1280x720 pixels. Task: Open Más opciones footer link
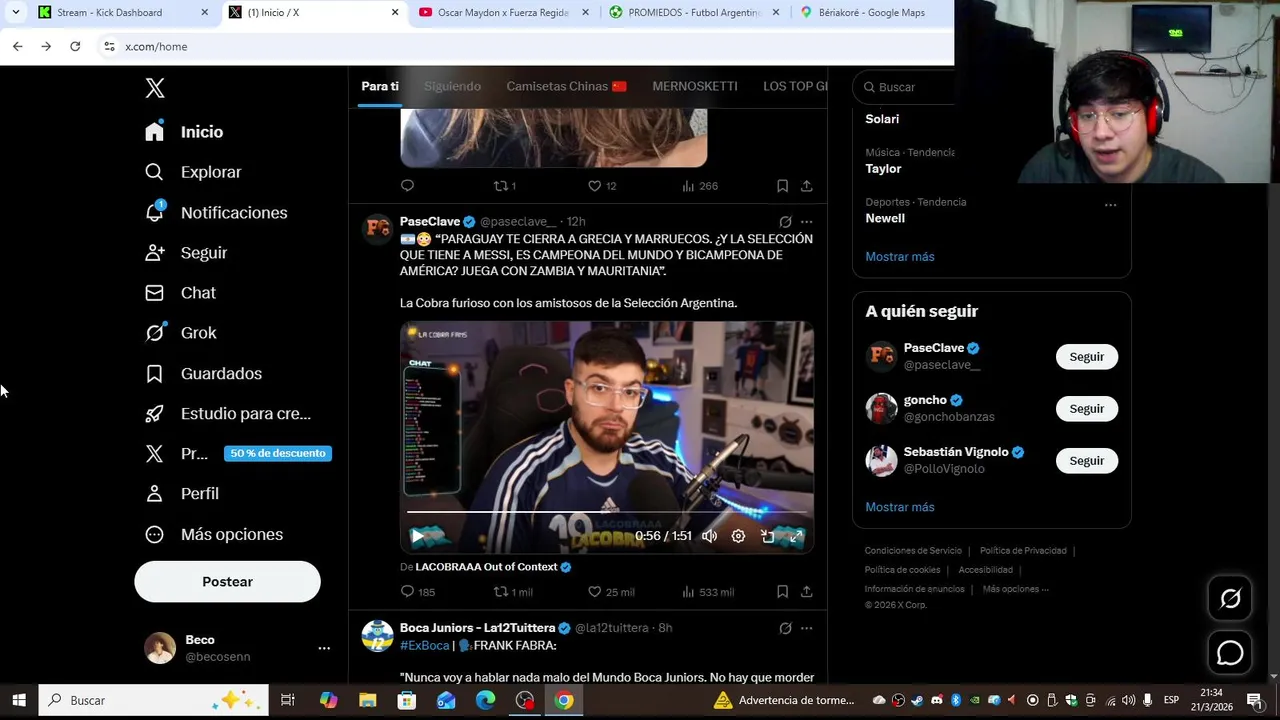[1016, 589]
